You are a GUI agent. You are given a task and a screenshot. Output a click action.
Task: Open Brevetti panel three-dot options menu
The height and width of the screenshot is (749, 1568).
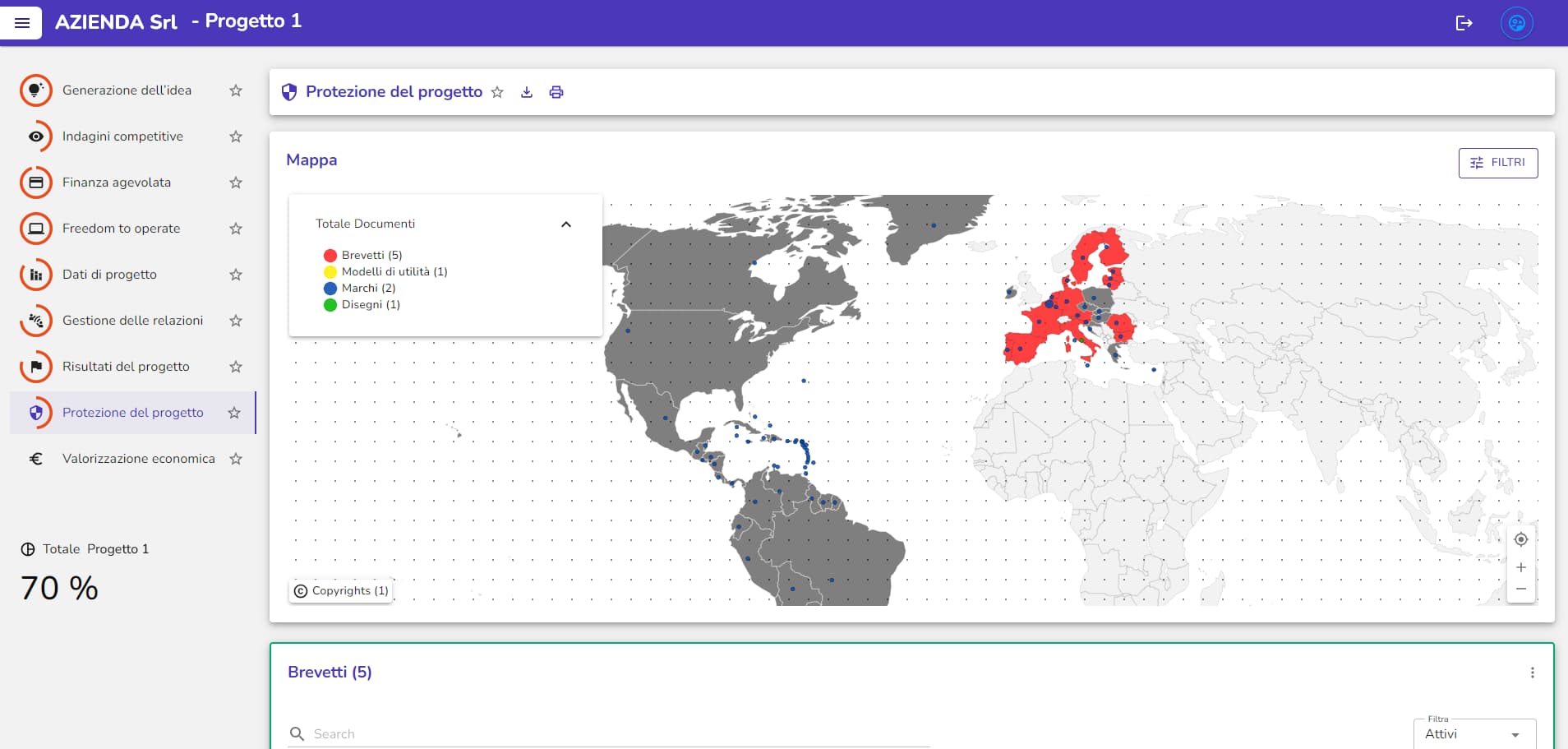pyautogui.click(x=1532, y=673)
